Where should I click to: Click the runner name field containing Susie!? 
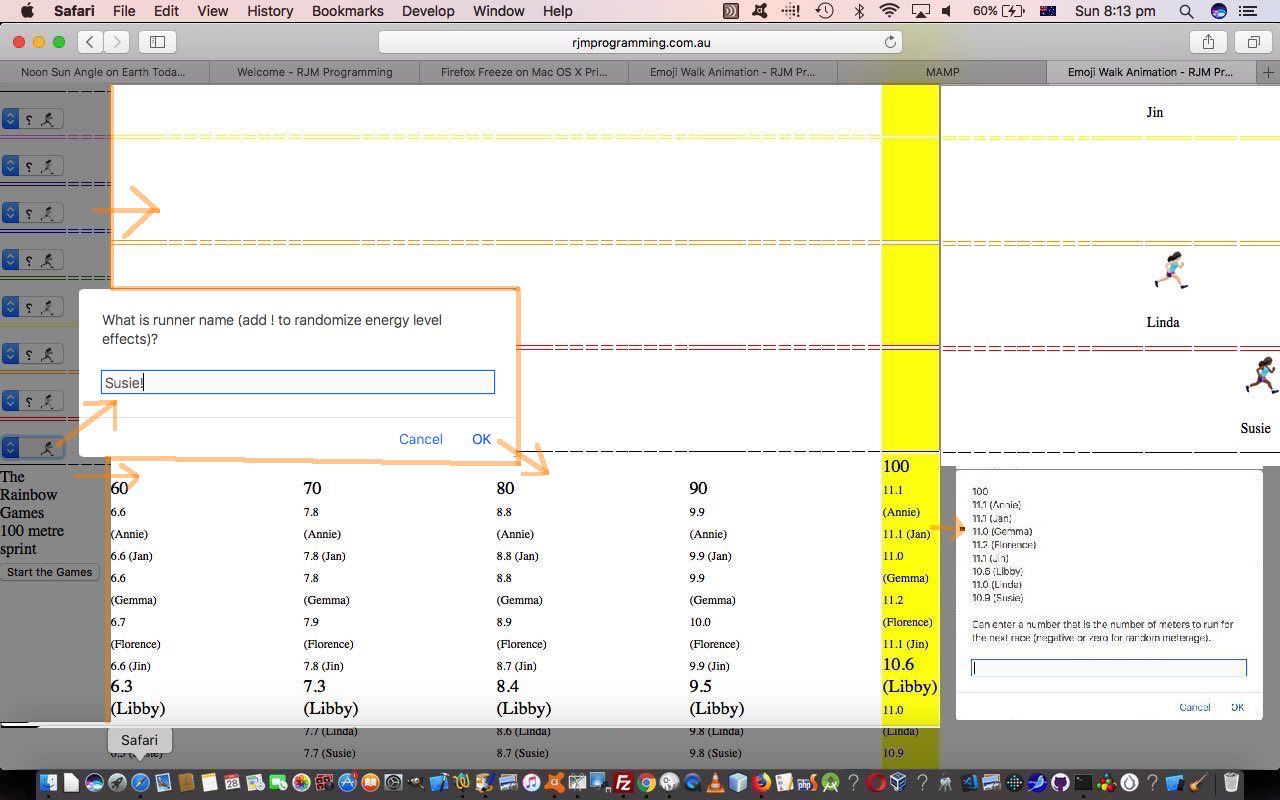coord(298,382)
